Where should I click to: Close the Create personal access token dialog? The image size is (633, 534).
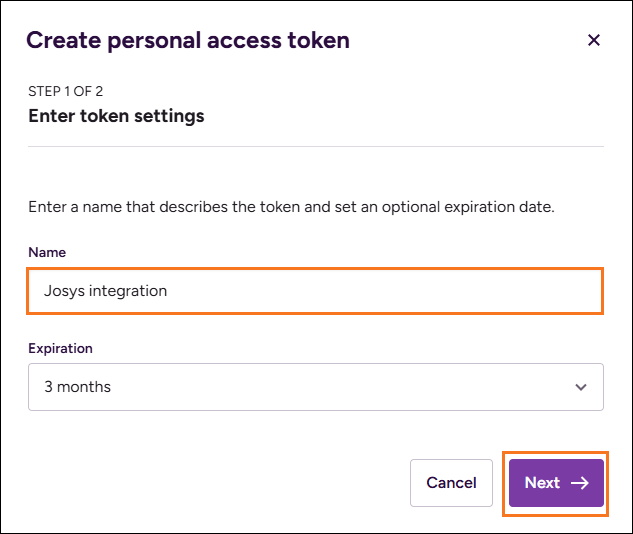[x=594, y=41]
